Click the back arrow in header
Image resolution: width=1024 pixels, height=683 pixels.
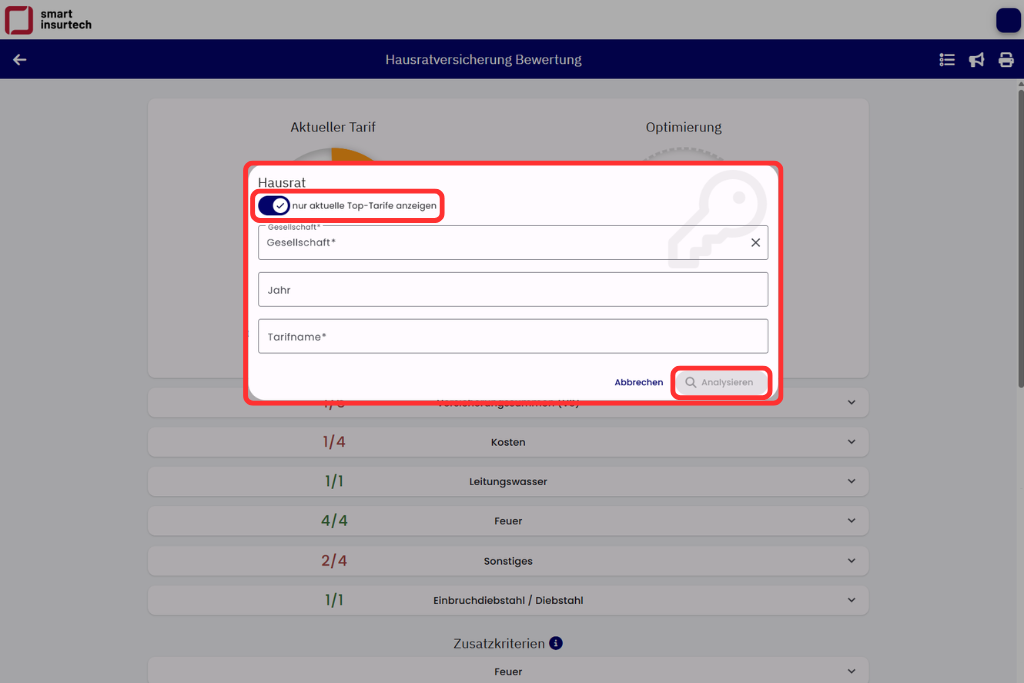(x=19, y=60)
